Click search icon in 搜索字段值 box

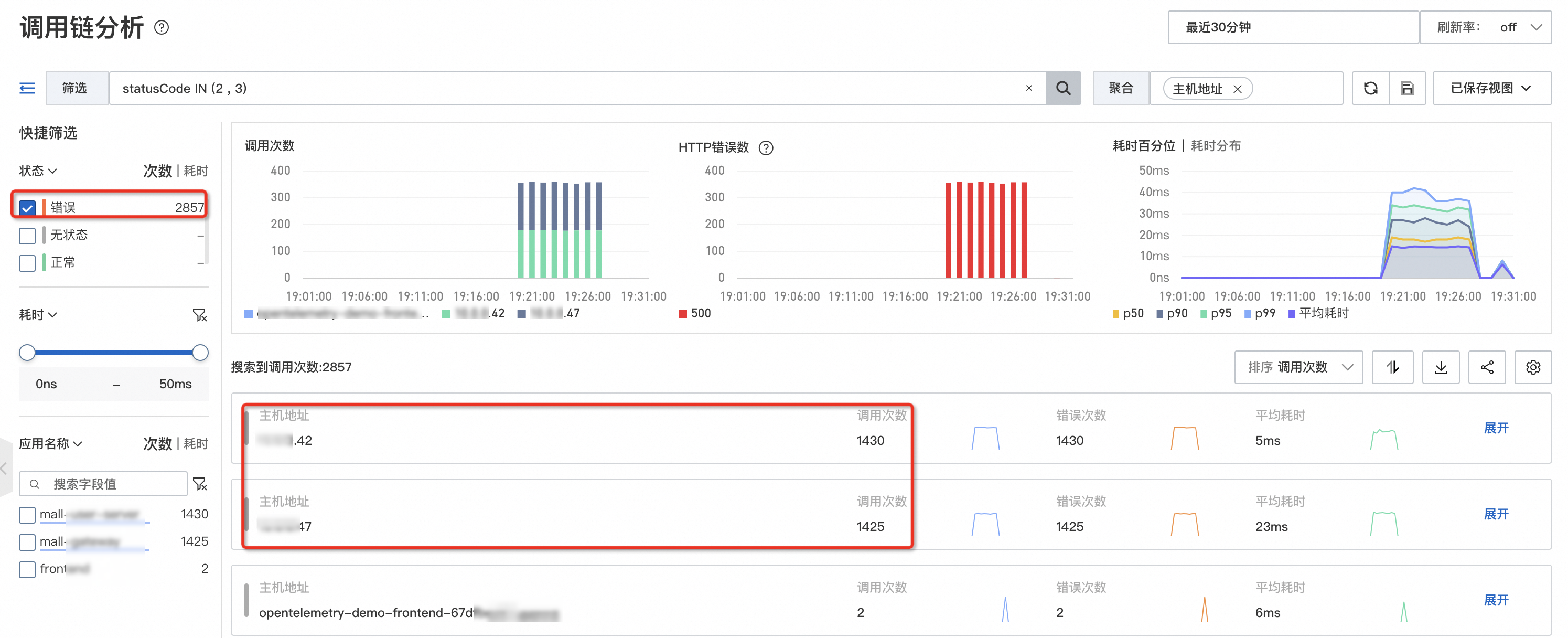(x=35, y=484)
